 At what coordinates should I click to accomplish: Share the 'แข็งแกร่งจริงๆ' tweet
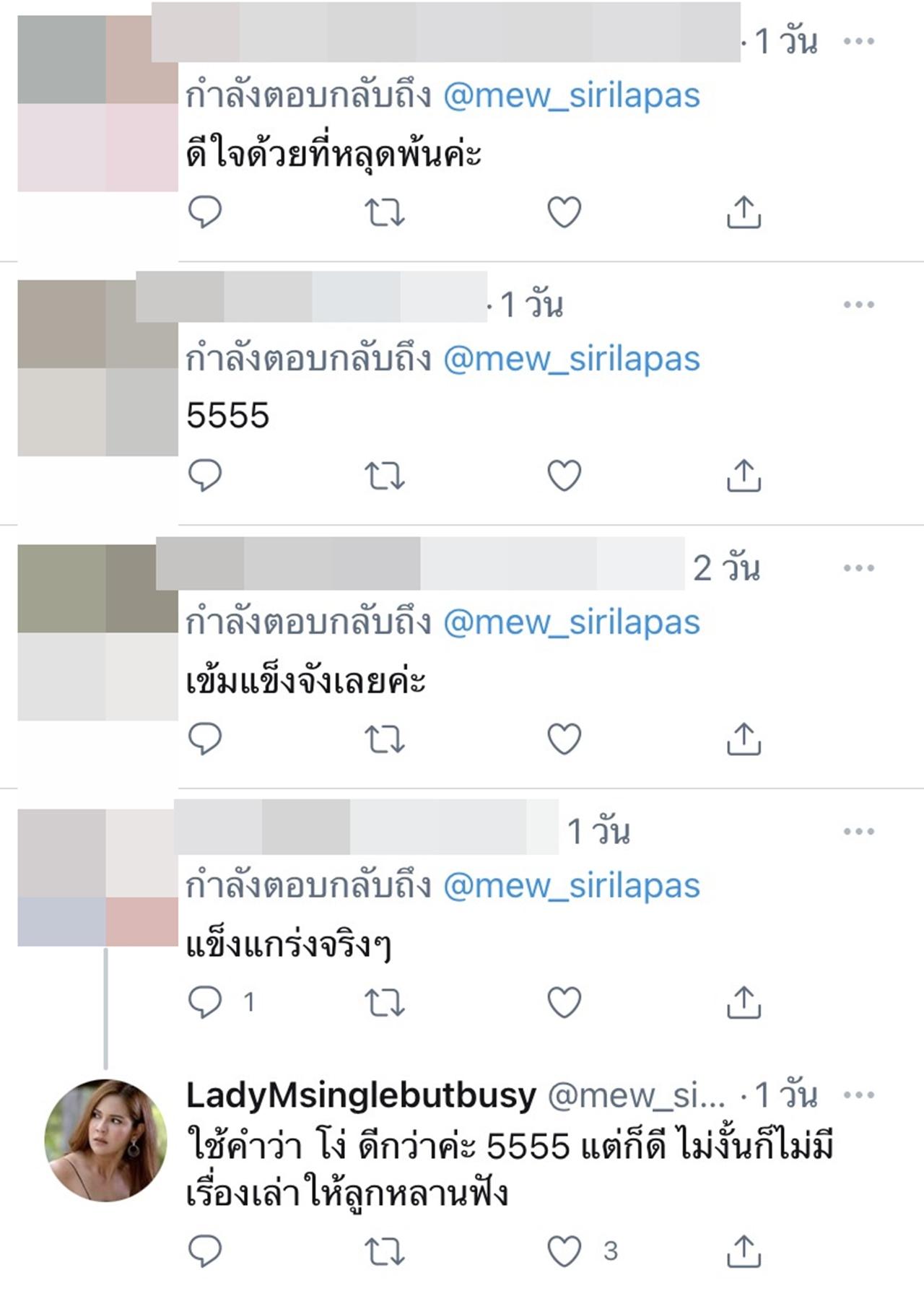coord(744,1003)
